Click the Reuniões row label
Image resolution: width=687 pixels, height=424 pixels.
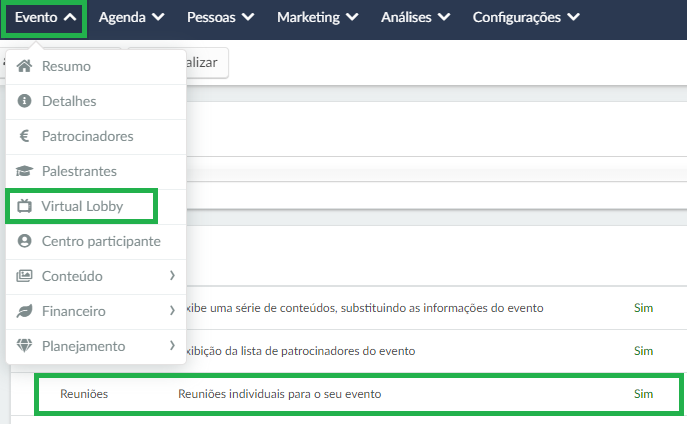click(84, 394)
